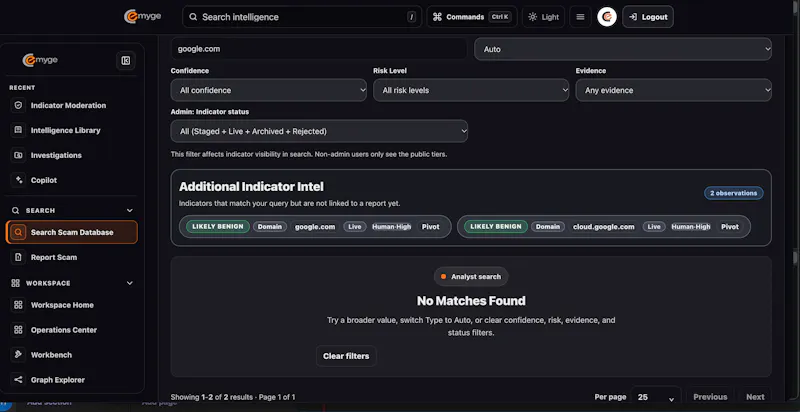Open the Per page 25 dropdown
800x412 pixels.
click(x=656, y=397)
